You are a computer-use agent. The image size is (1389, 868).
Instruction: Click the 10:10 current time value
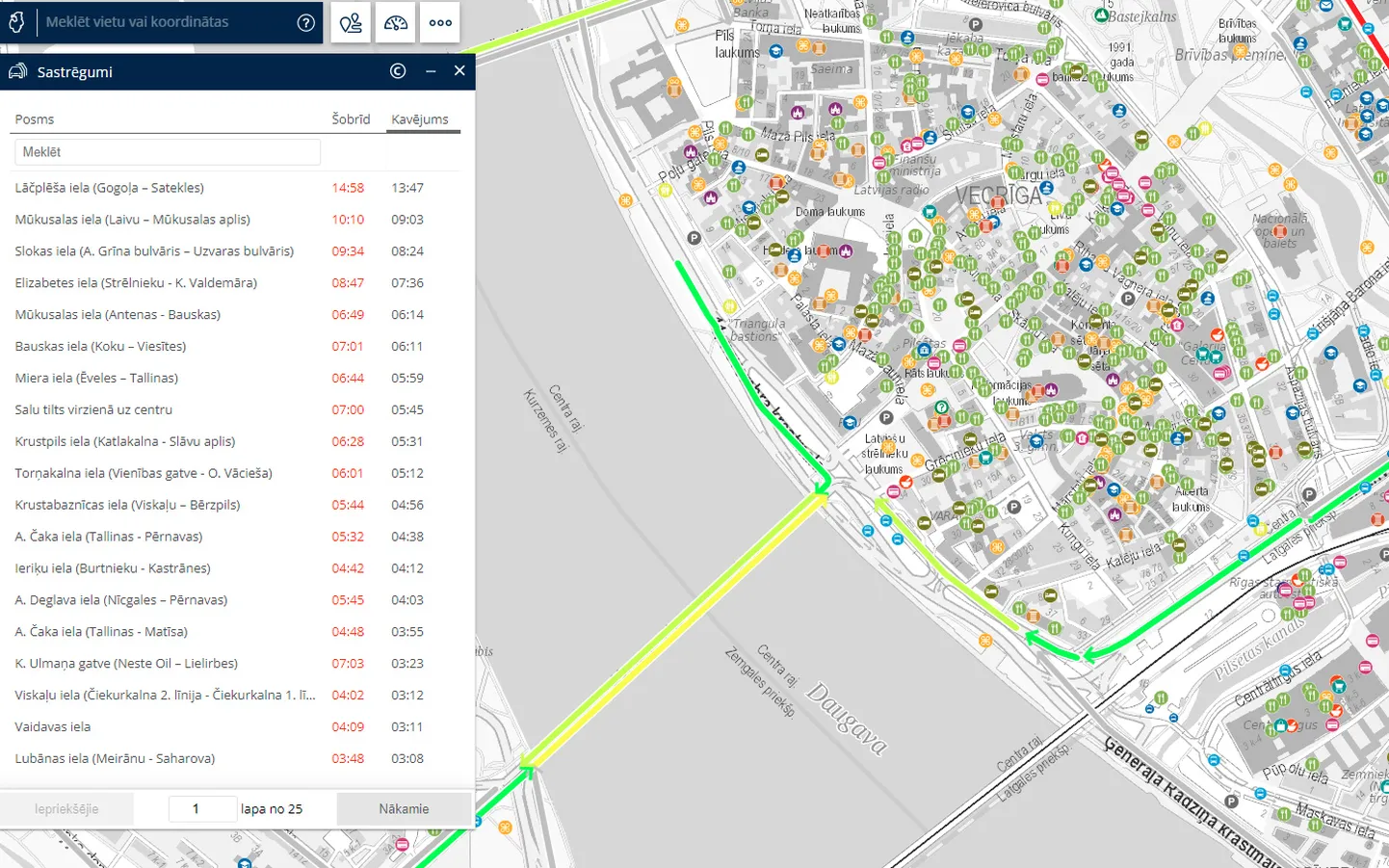[x=348, y=220]
